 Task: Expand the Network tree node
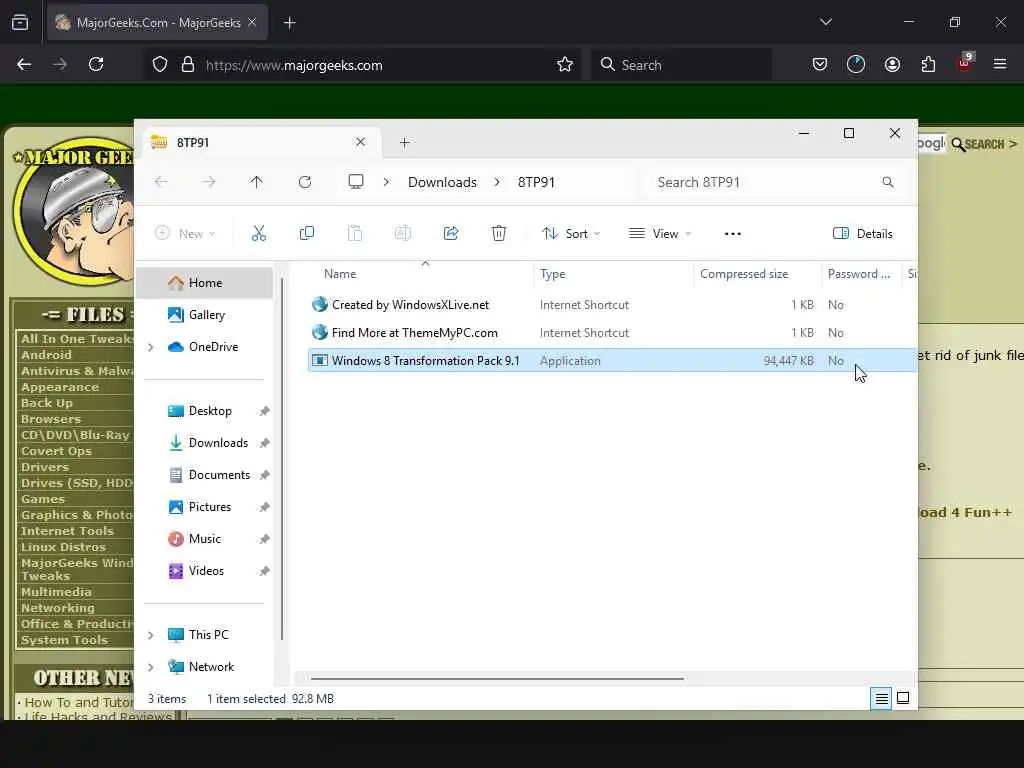151,667
